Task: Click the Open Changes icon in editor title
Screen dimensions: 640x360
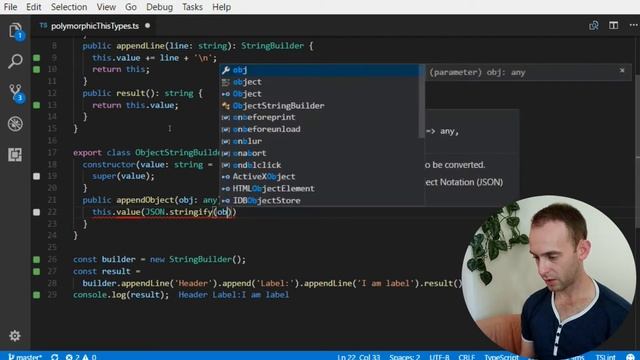Action: [x=594, y=25]
